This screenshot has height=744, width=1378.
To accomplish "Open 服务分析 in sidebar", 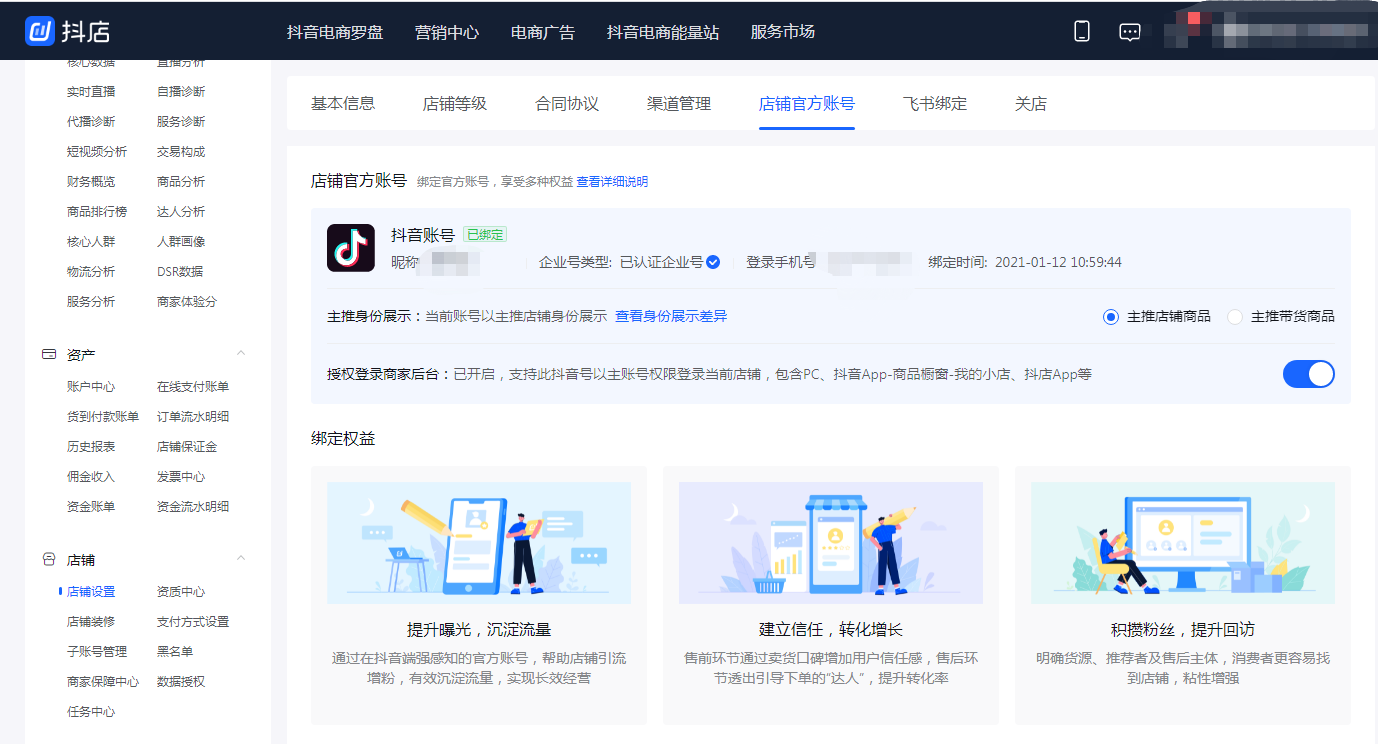I will coord(91,301).
